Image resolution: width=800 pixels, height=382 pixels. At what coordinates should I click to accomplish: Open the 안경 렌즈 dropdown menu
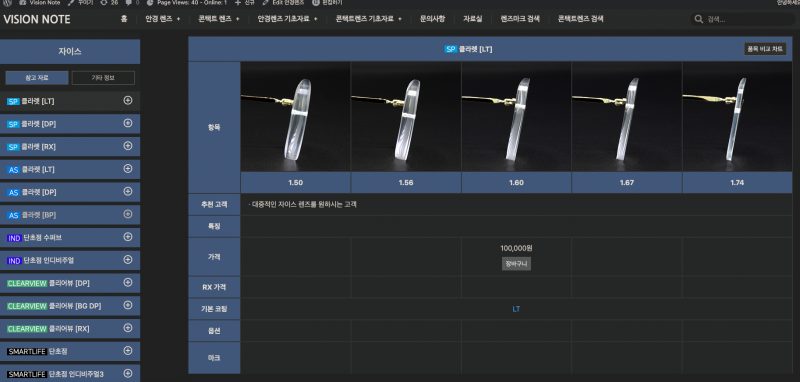tap(163, 19)
